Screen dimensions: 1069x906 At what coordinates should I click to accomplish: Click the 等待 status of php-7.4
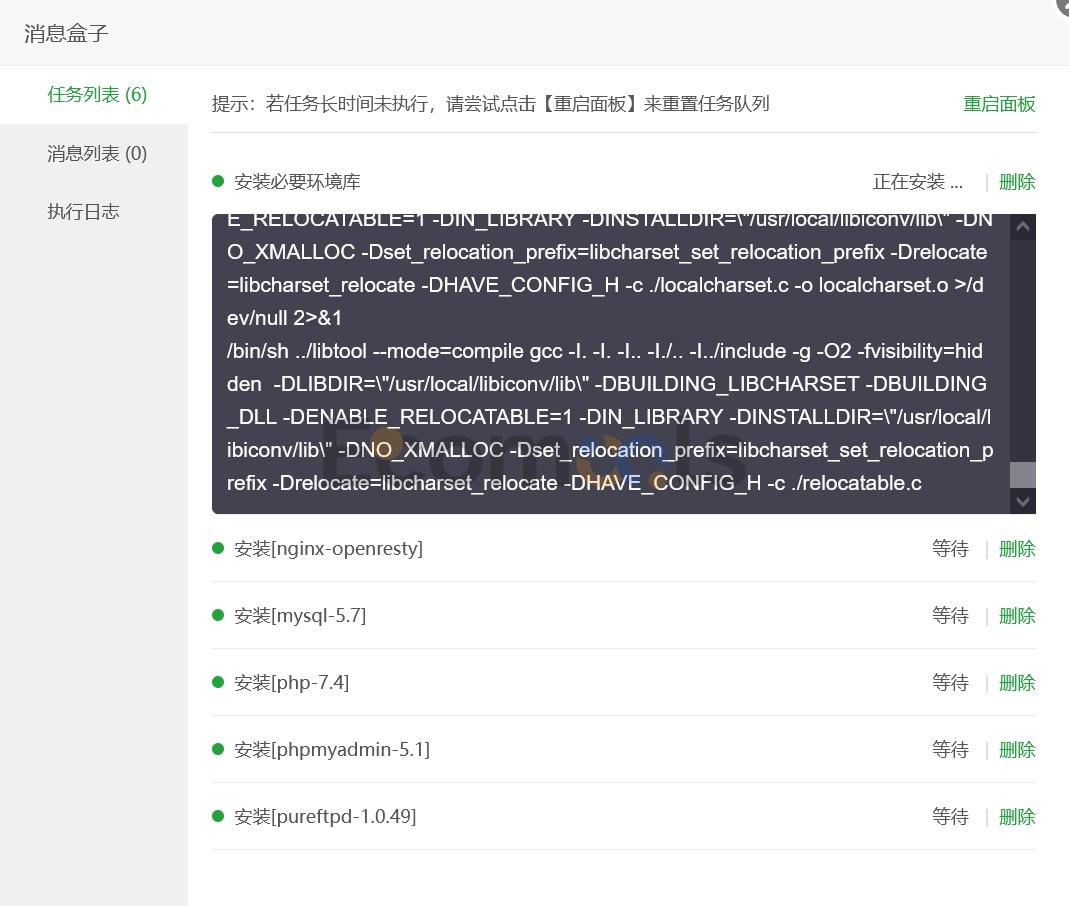(x=950, y=682)
